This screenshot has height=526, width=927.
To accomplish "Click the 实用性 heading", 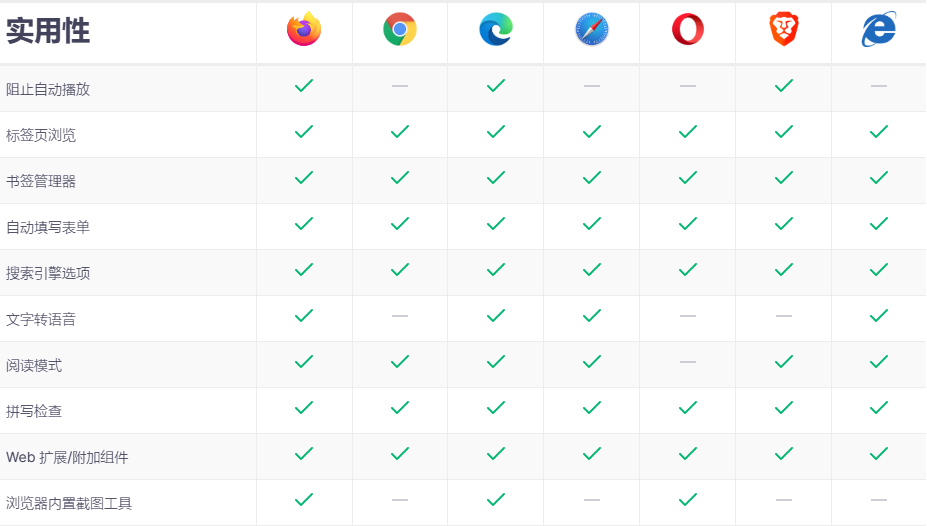I will pyautogui.click(x=48, y=31).
